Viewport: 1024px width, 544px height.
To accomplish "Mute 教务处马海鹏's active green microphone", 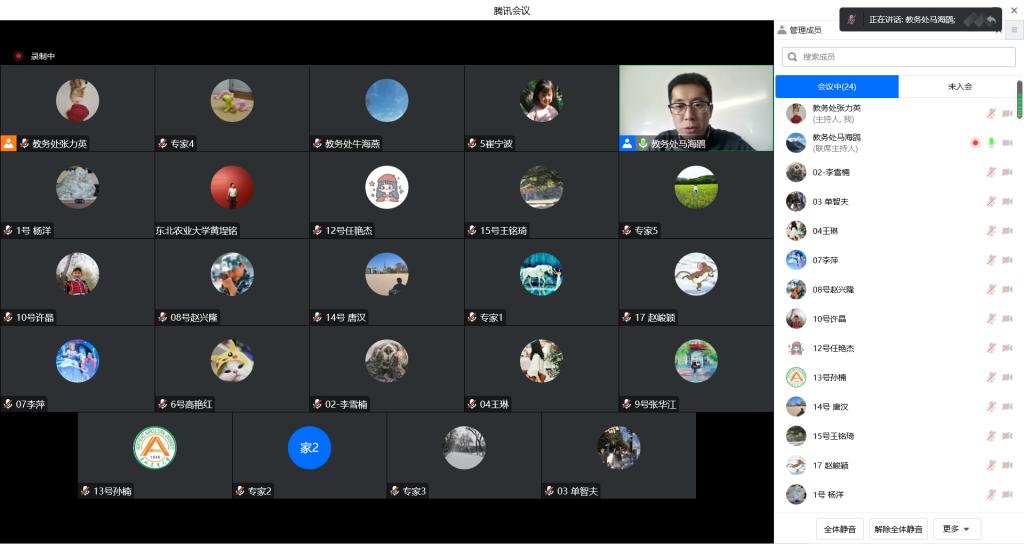I will pos(991,143).
